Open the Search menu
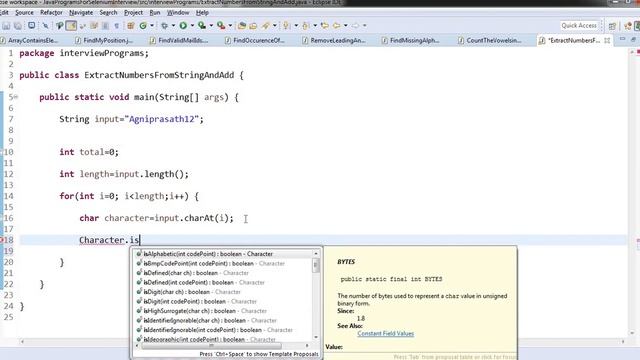This screenshot has height=360, width=640. [108, 13]
